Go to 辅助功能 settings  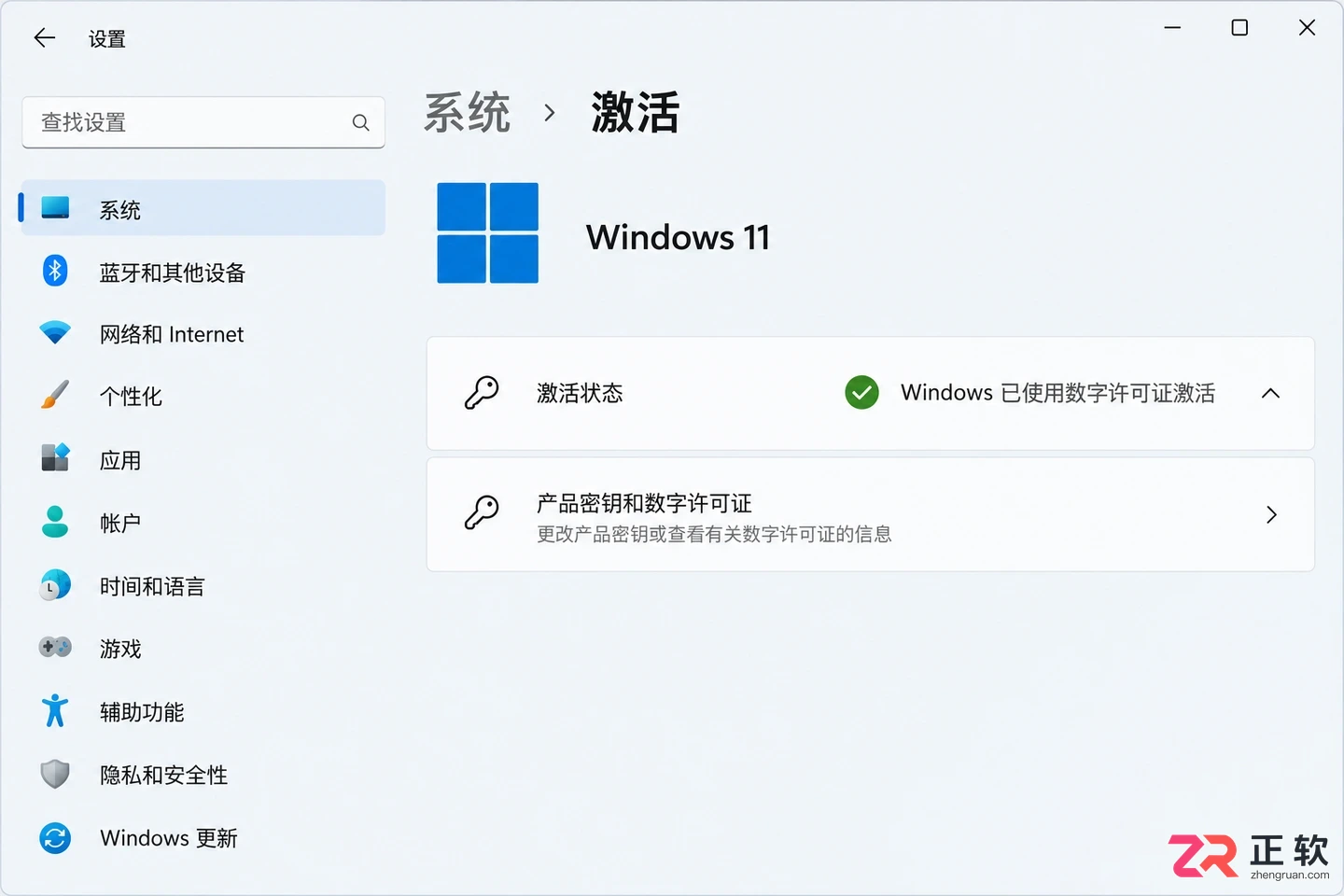203,712
